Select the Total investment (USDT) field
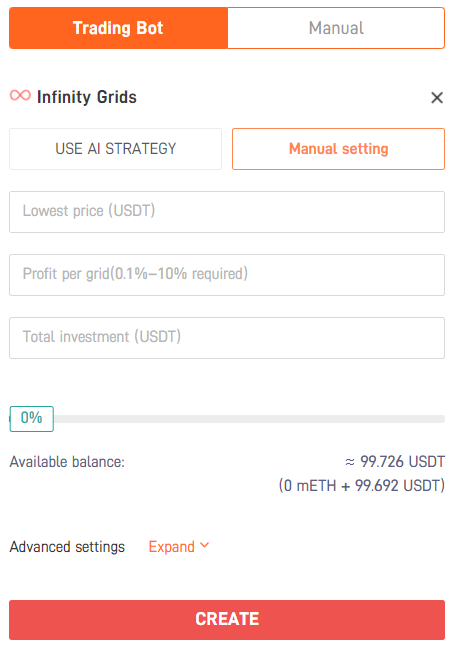454x647 pixels. tap(227, 338)
